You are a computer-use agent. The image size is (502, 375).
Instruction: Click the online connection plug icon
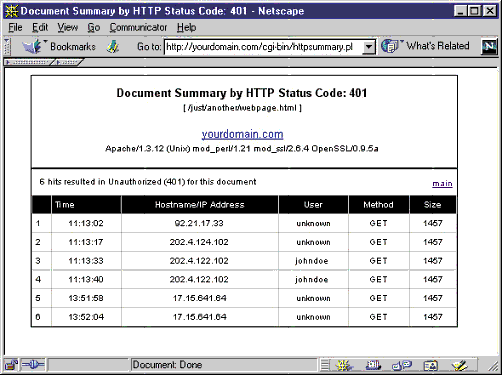(x=33, y=365)
